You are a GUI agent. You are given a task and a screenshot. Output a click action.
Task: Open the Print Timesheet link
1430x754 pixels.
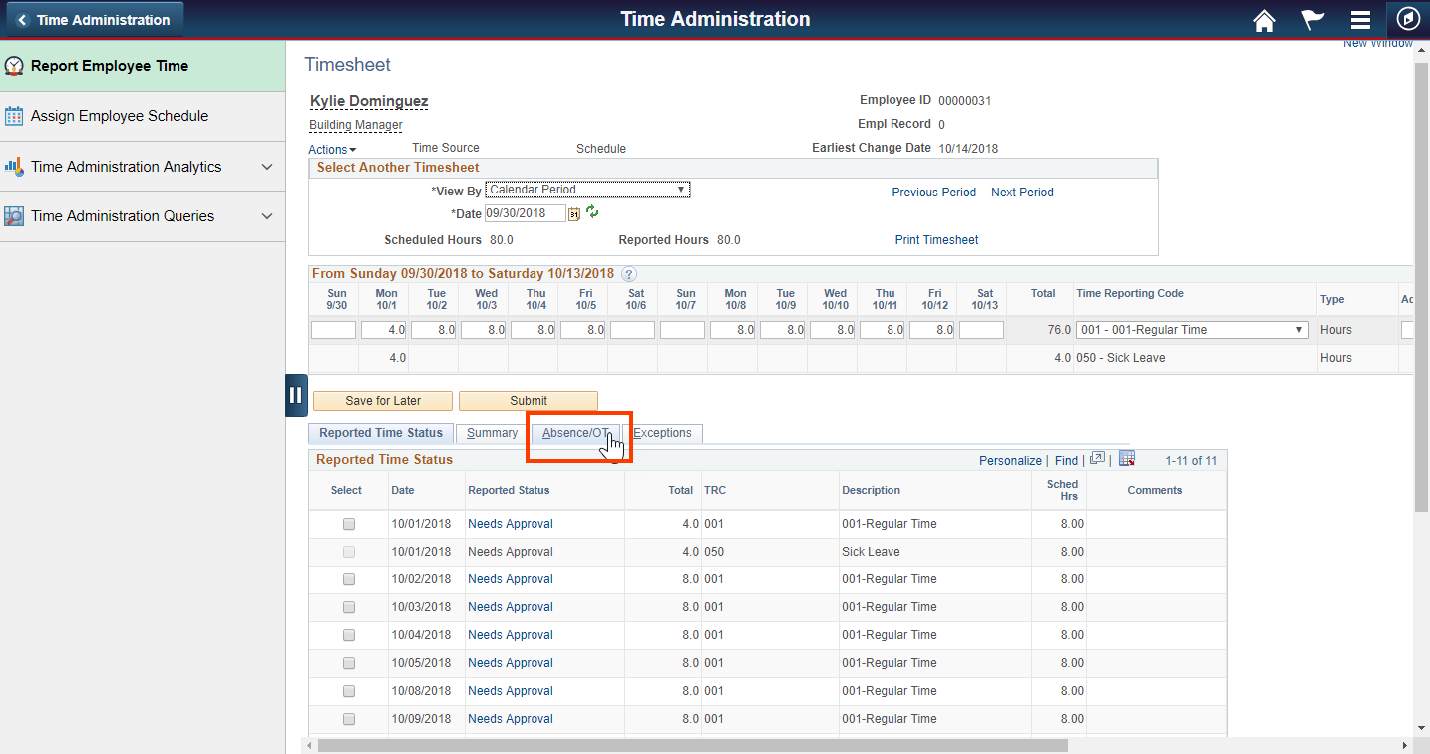click(935, 239)
